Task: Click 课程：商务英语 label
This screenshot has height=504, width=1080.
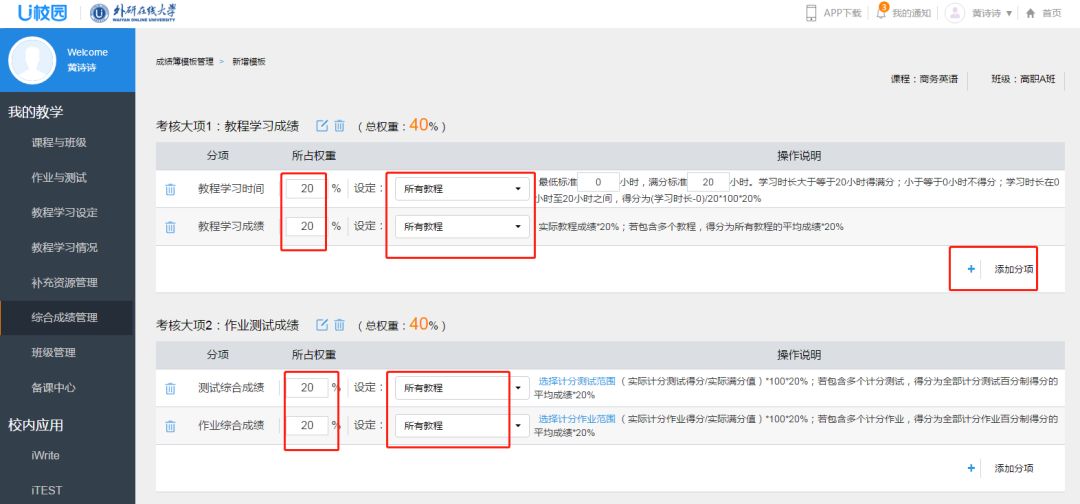Action: (x=924, y=79)
